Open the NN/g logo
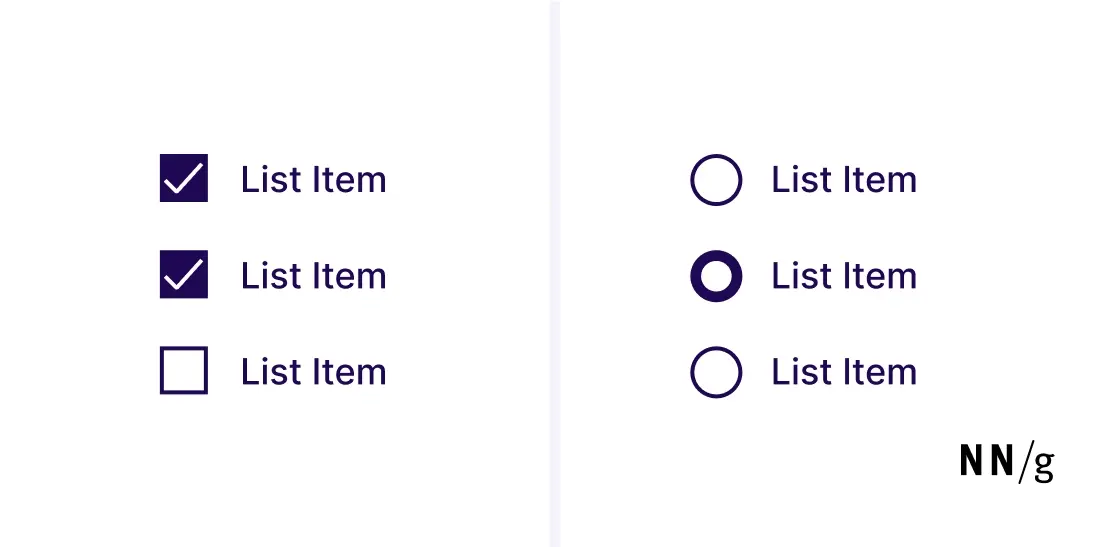The width and height of the screenshot is (1120, 547). tap(1006, 462)
